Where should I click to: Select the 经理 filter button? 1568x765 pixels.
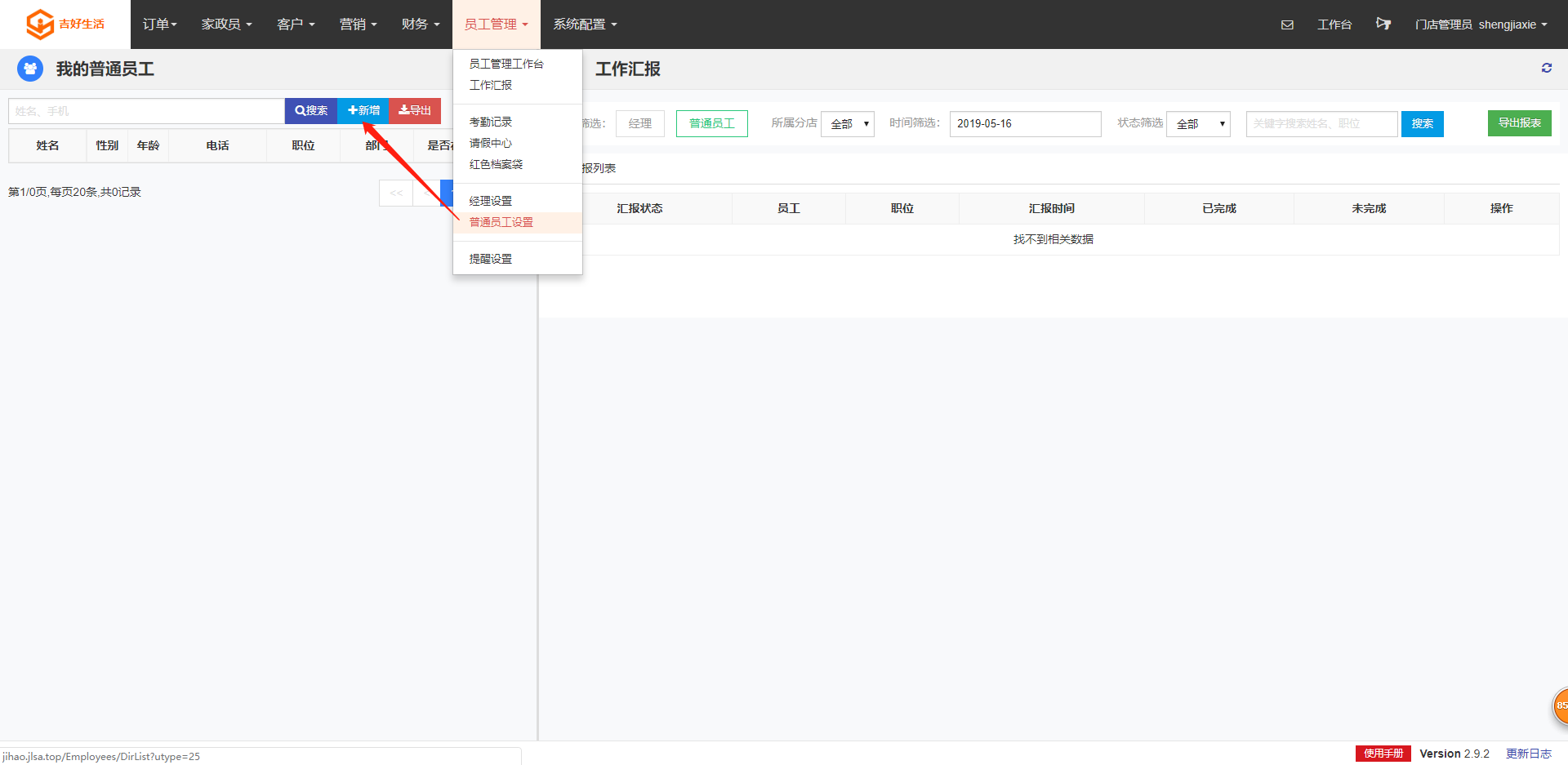coord(640,123)
